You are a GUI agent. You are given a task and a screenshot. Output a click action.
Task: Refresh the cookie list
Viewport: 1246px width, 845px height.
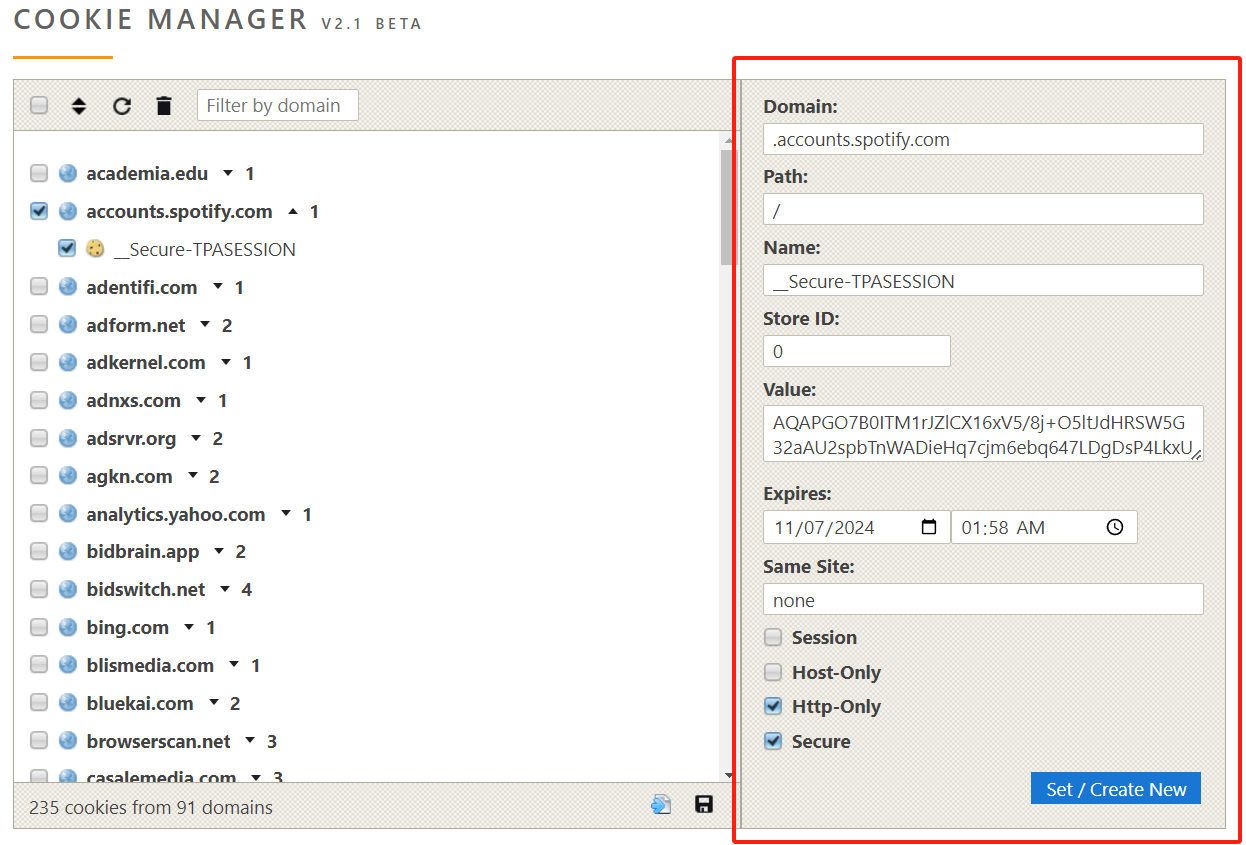point(121,105)
